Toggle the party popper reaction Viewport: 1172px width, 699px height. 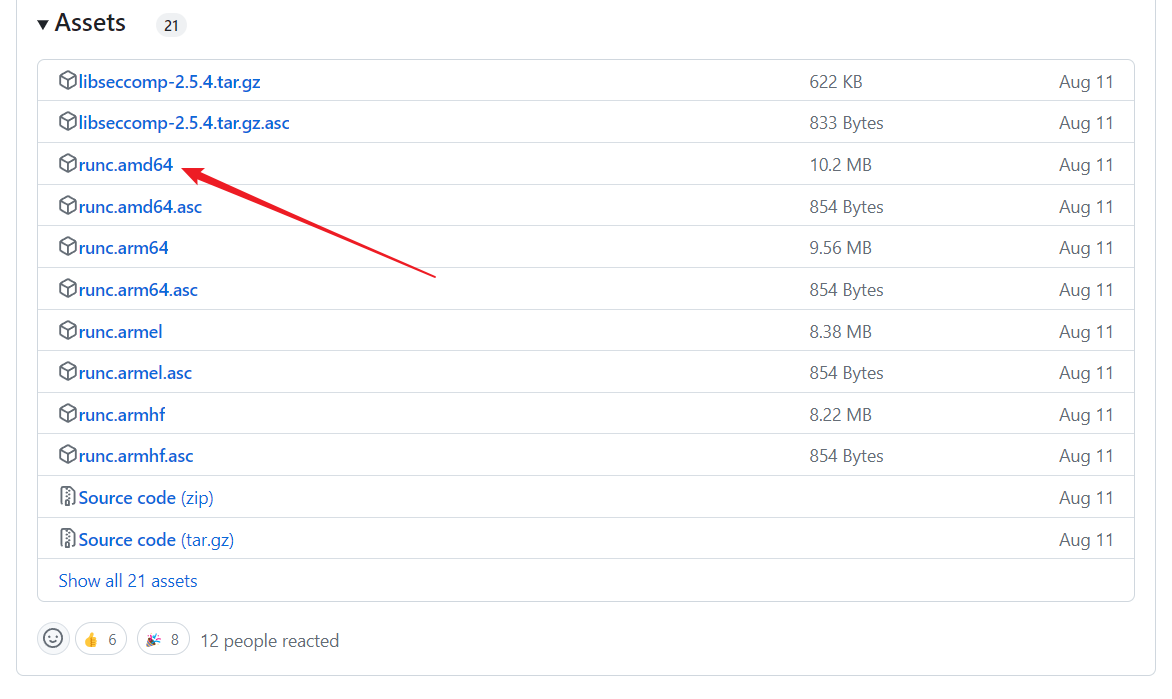pyautogui.click(x=162, y=639)
